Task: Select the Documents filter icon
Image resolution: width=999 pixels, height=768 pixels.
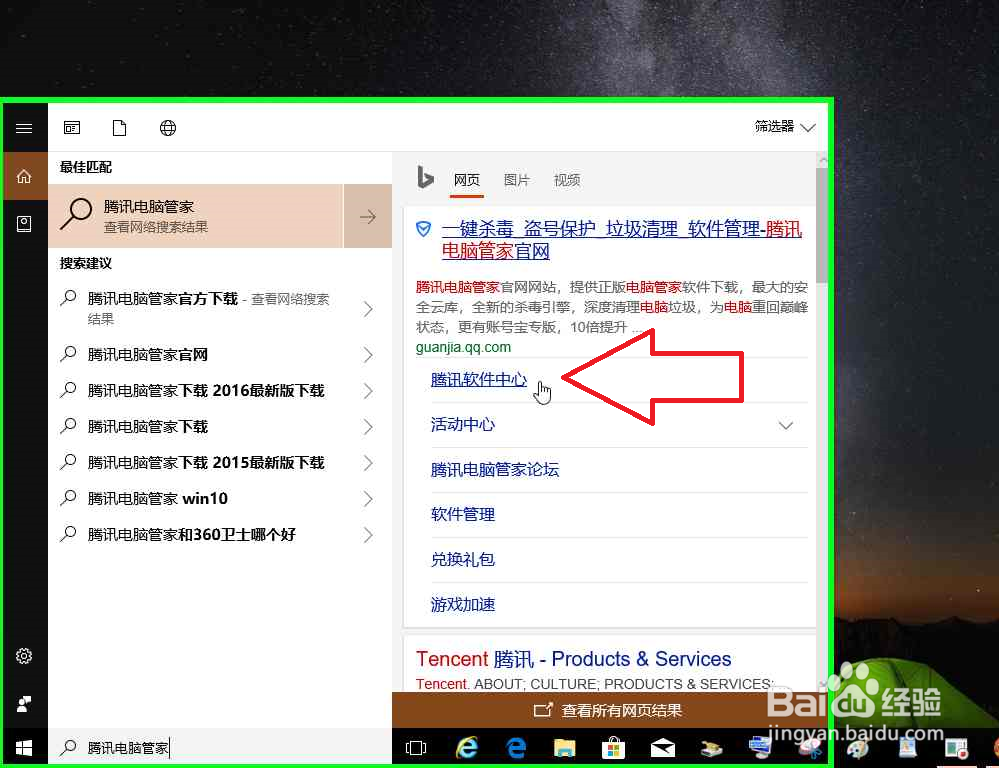Action: (119, 128)
